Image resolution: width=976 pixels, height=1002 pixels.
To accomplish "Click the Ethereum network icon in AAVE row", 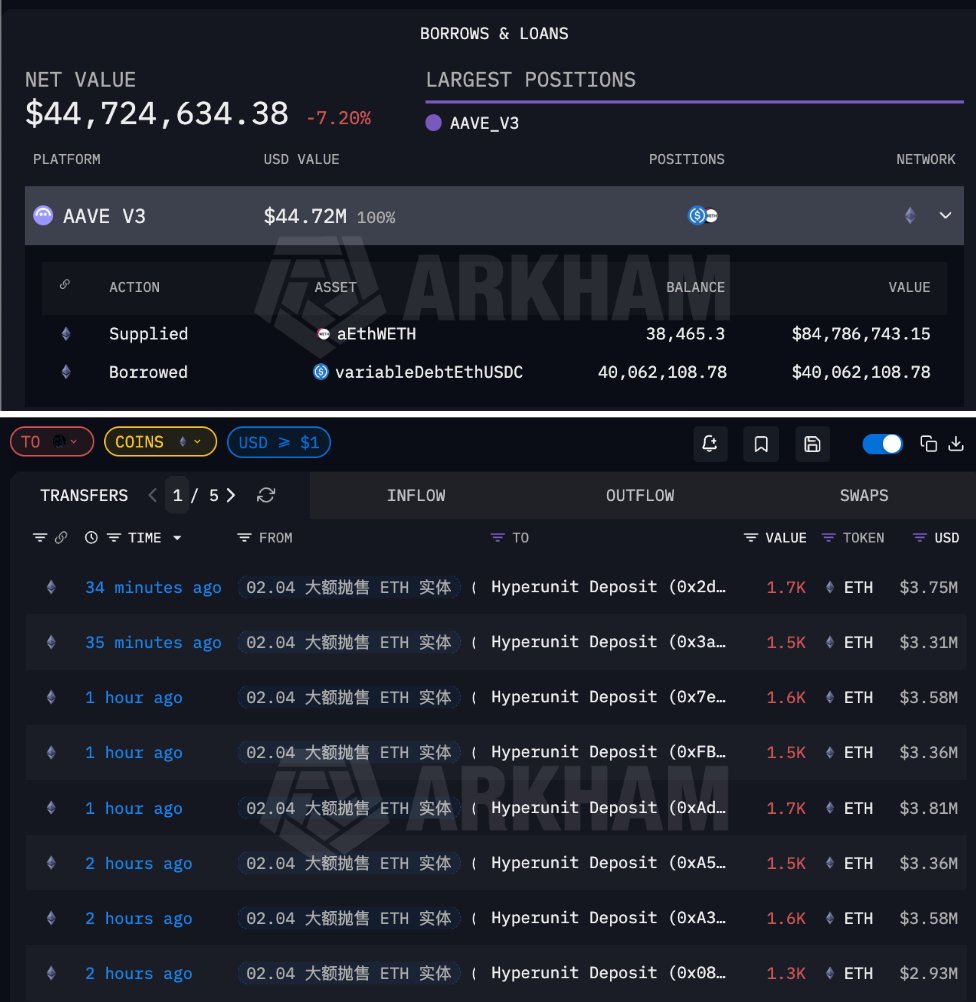I will coord(910,215).
